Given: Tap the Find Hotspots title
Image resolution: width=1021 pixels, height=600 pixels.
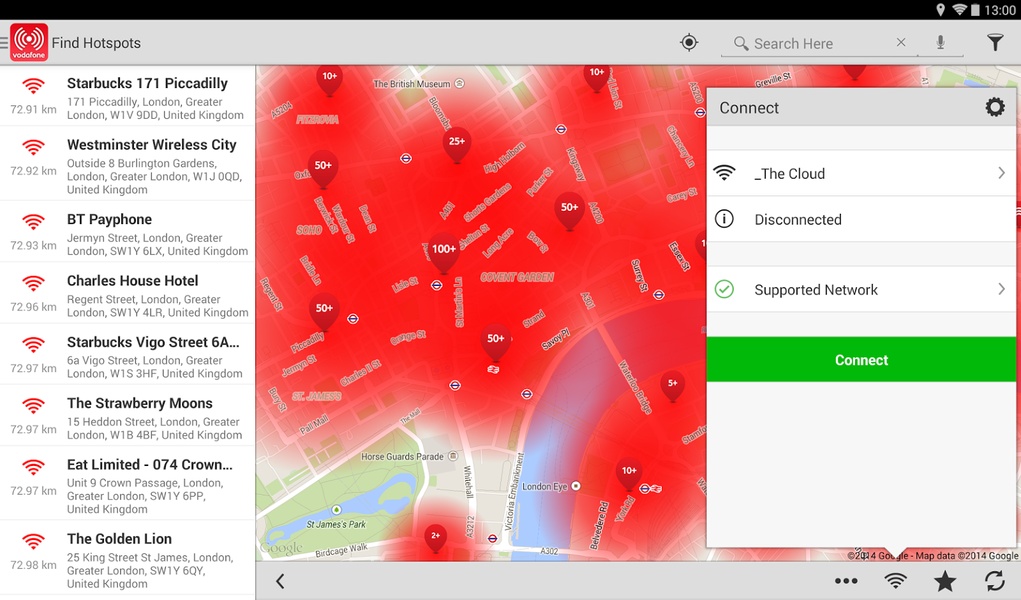Looking at the screenshot, I should 96,43.
